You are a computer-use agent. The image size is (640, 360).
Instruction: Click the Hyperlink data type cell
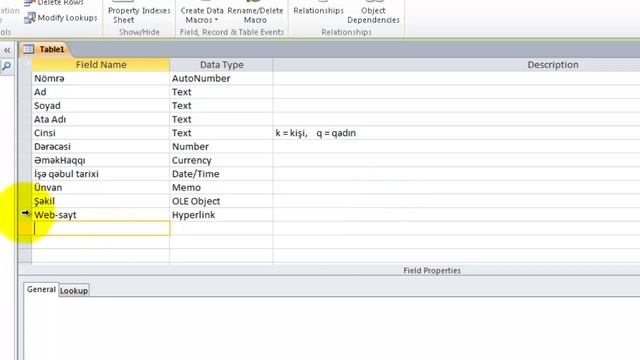tap(221, 215)
